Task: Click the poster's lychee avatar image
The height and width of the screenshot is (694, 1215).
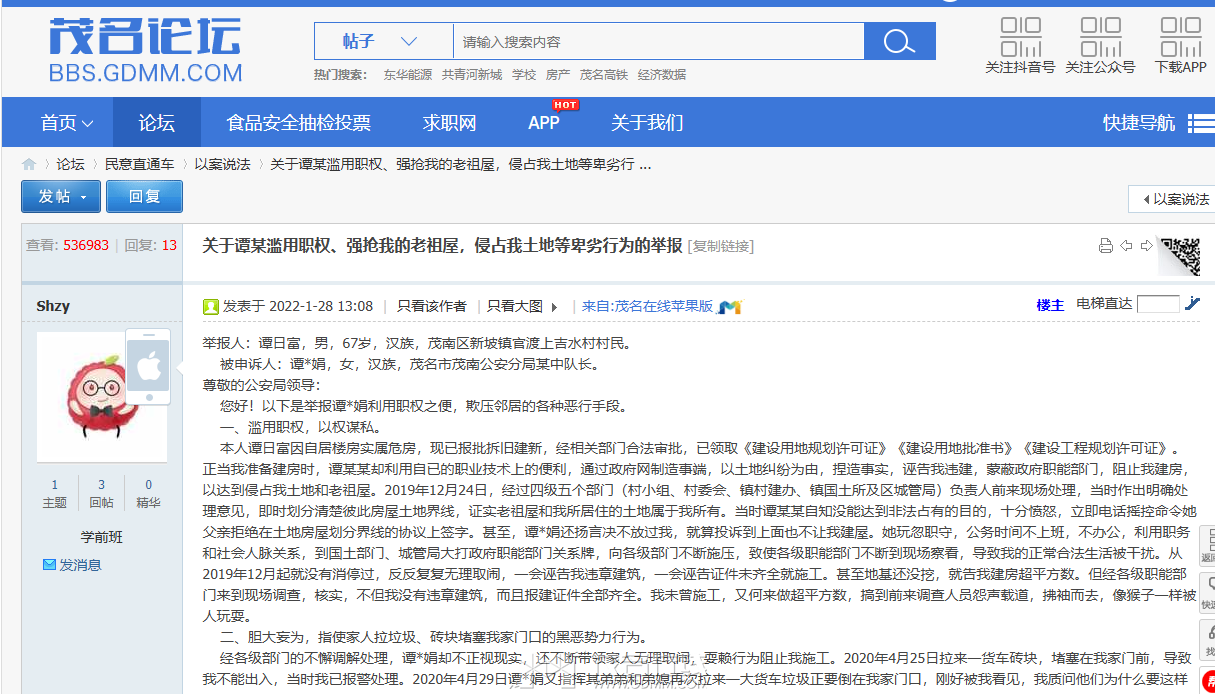Action: [102, 397]
